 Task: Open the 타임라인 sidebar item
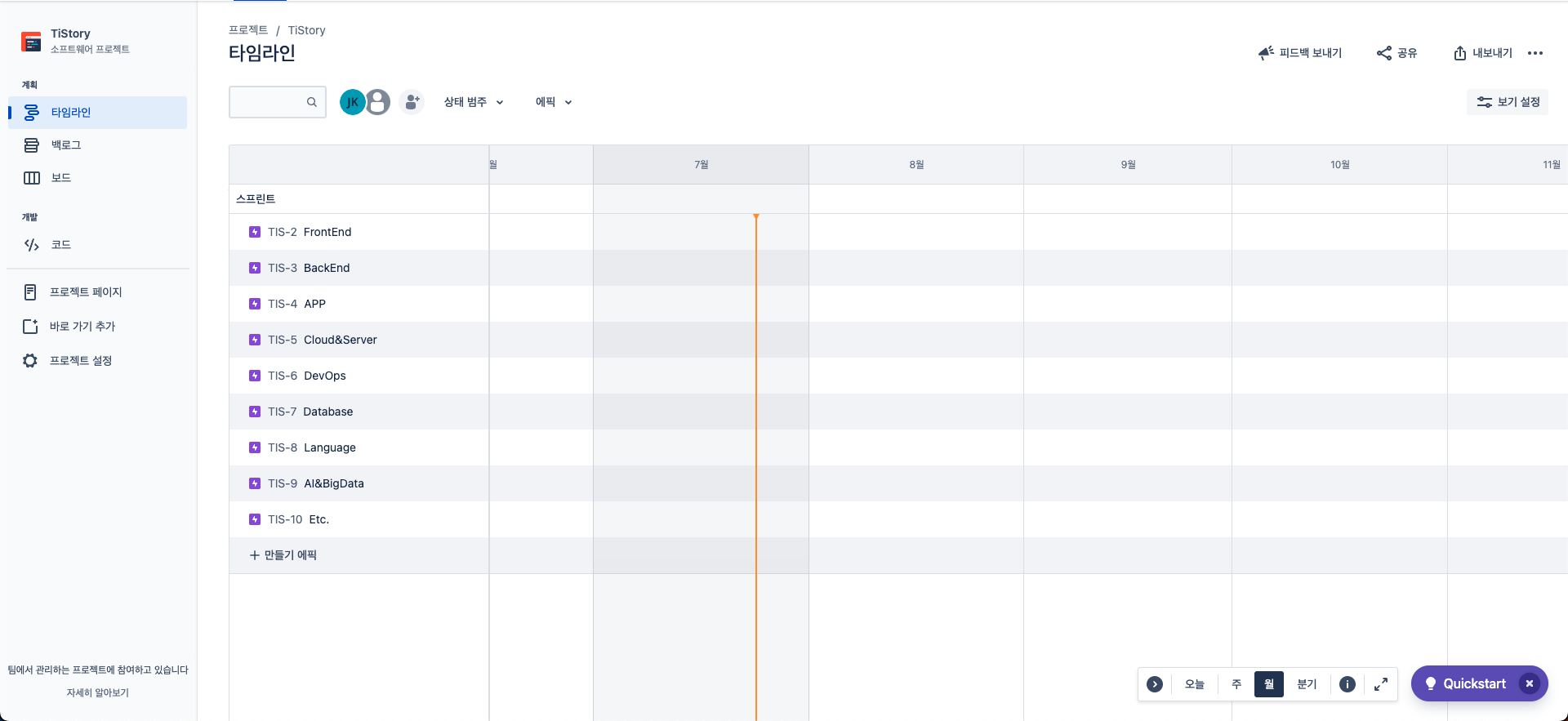click(x=98, y=113)
